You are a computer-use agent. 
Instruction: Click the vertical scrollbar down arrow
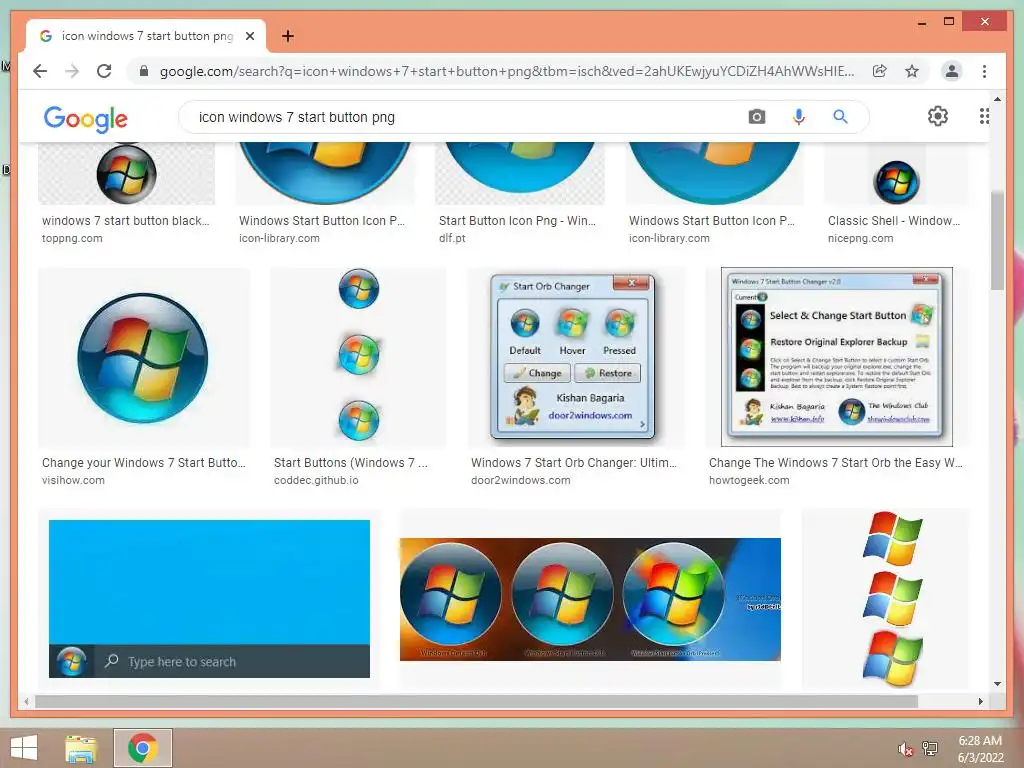(997, 684)
